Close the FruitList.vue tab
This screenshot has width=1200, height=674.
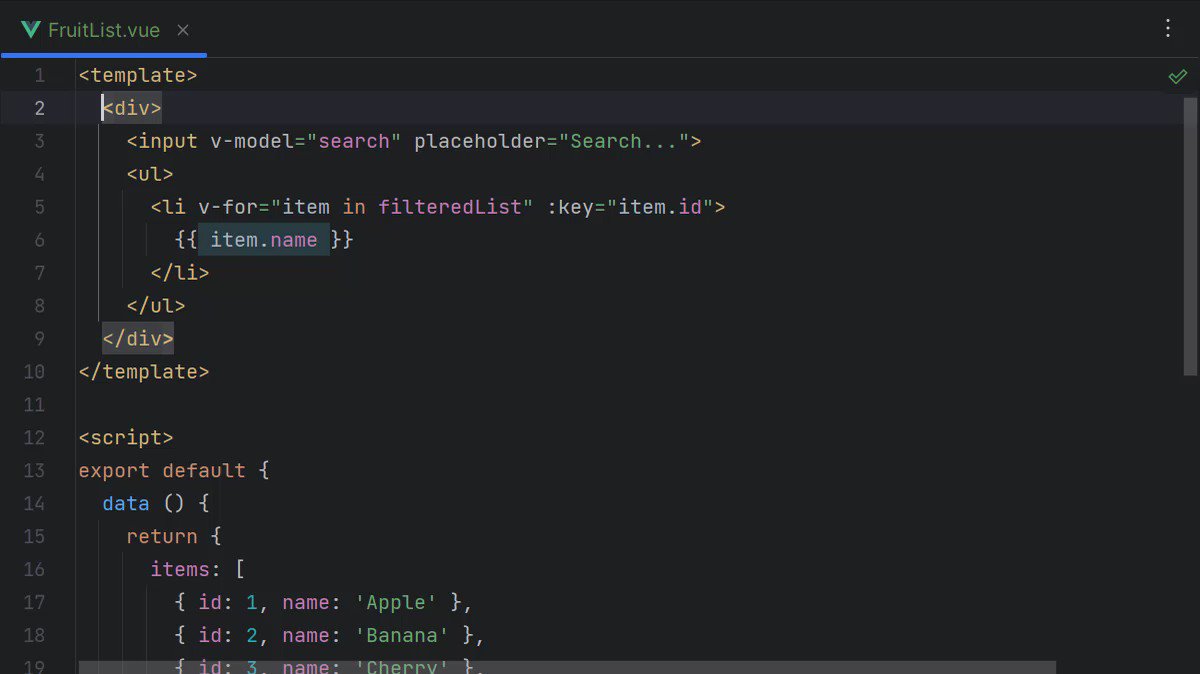click(183, 30)
